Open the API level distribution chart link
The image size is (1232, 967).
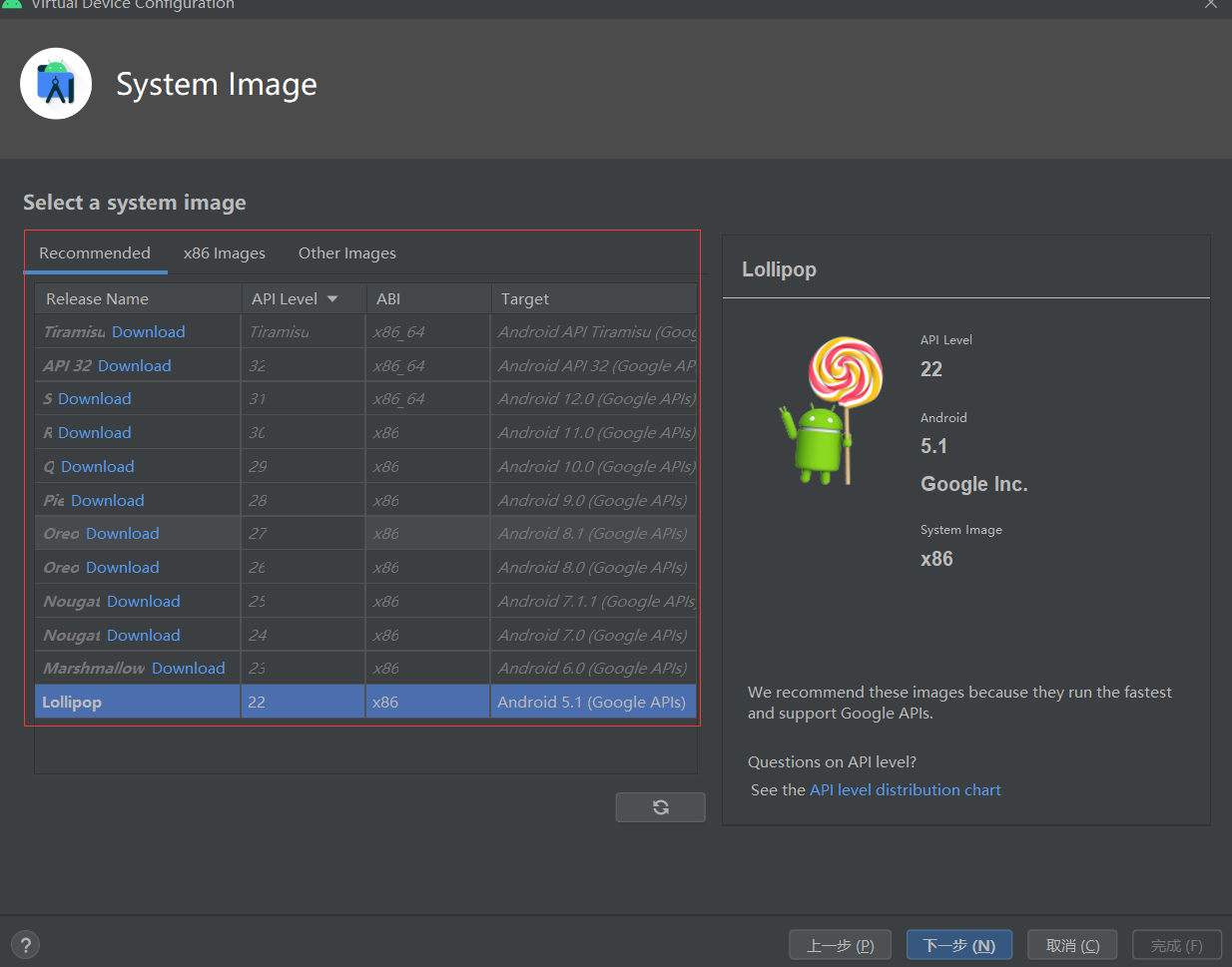pos(905,789)
